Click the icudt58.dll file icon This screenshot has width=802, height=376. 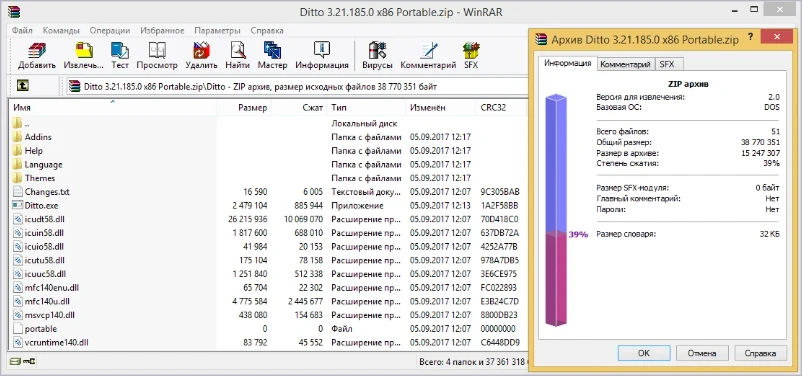pyautogui.click(x=17, y=219)
